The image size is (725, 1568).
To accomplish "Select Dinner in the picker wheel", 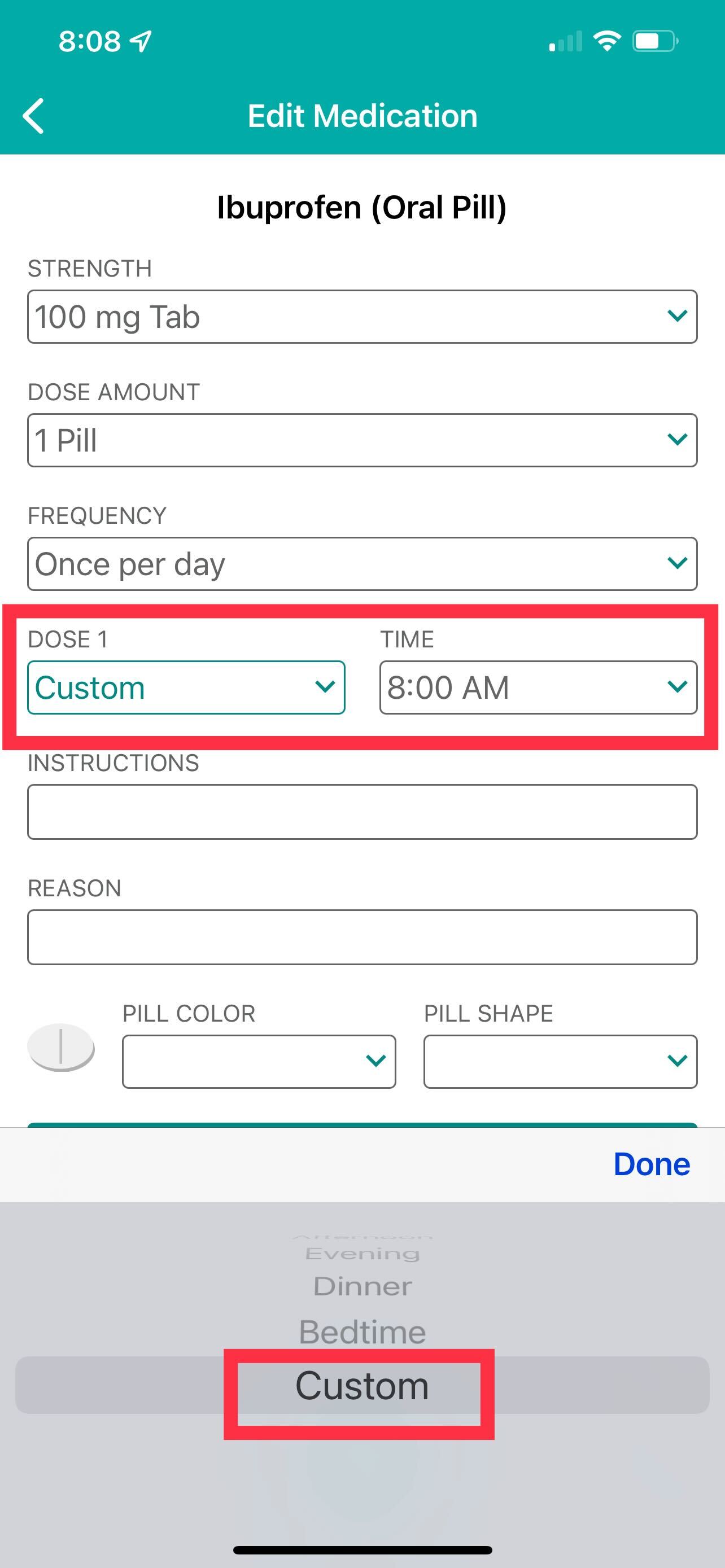I will click(x=362, y=1286).
